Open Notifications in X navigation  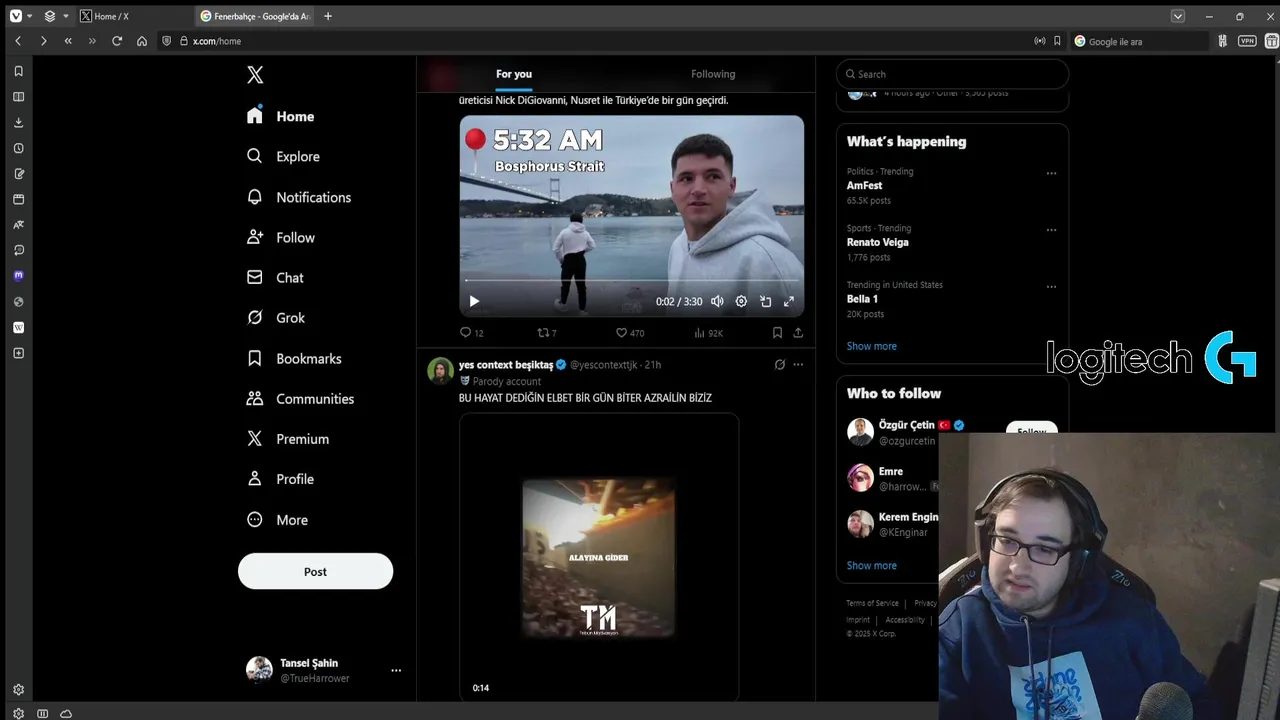click(x=299, y=197)
